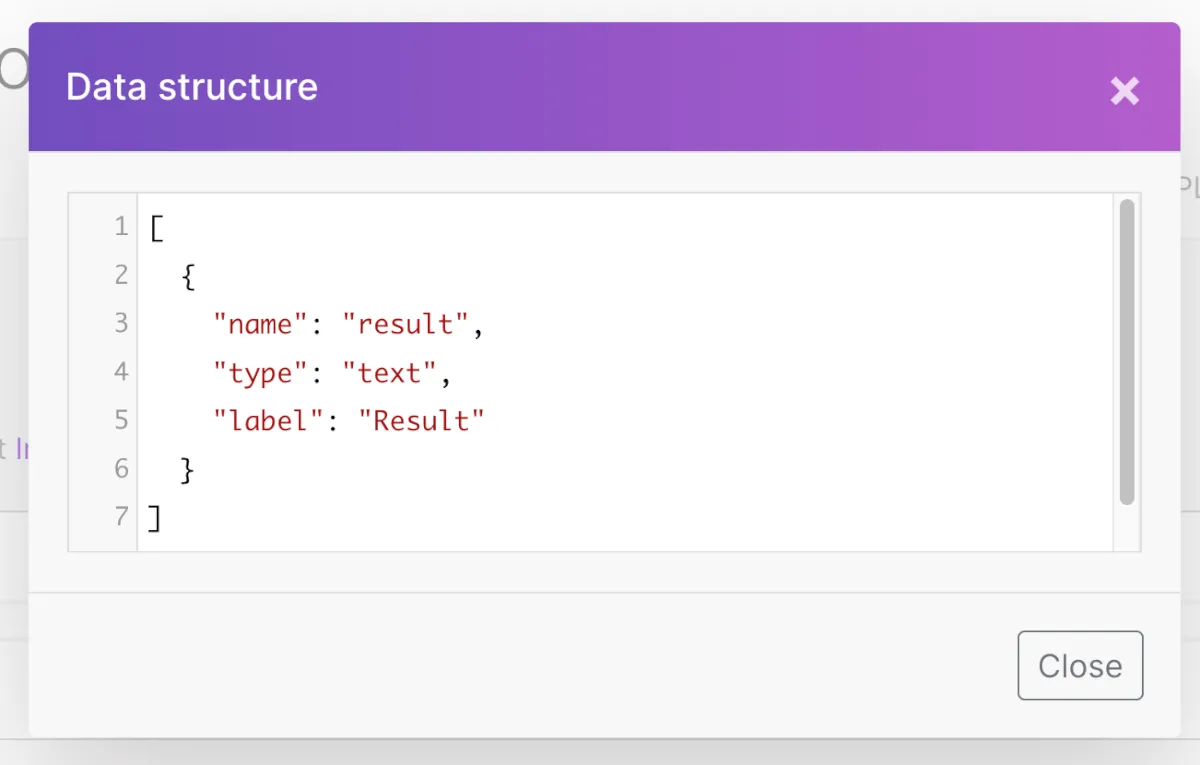Place cursor on the "name" key
The image size is (1200, 765).
click(x=260, y=324)
